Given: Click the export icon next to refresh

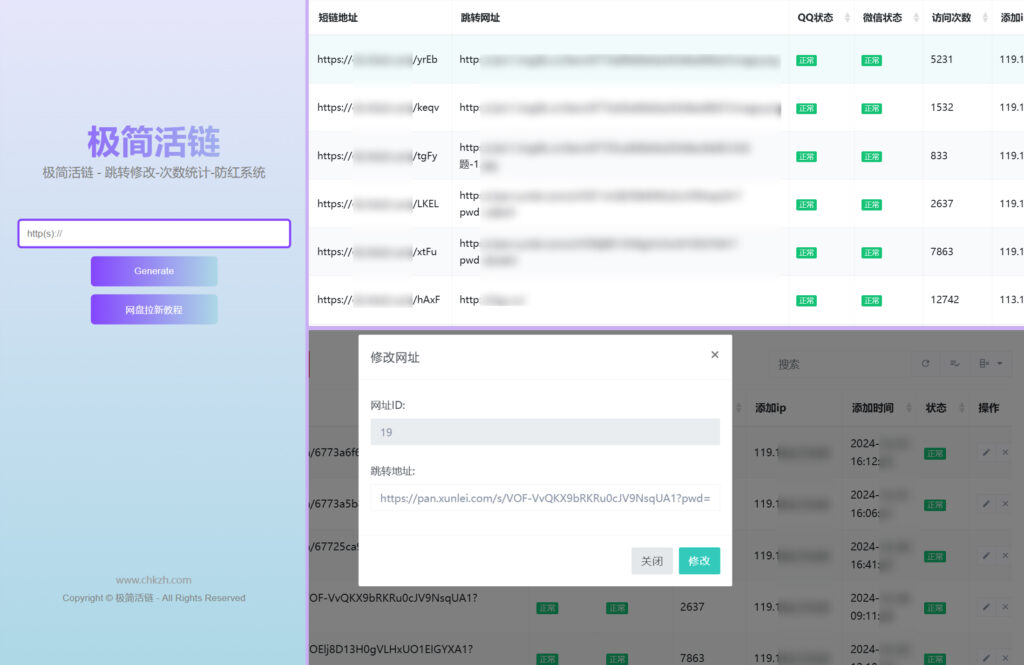Looking at the screenshot, I should (x=953, y=363).
